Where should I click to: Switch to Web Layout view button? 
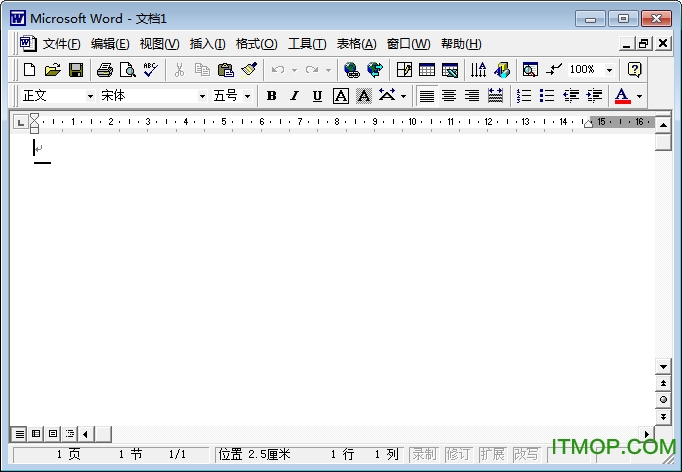pos(36,434)
